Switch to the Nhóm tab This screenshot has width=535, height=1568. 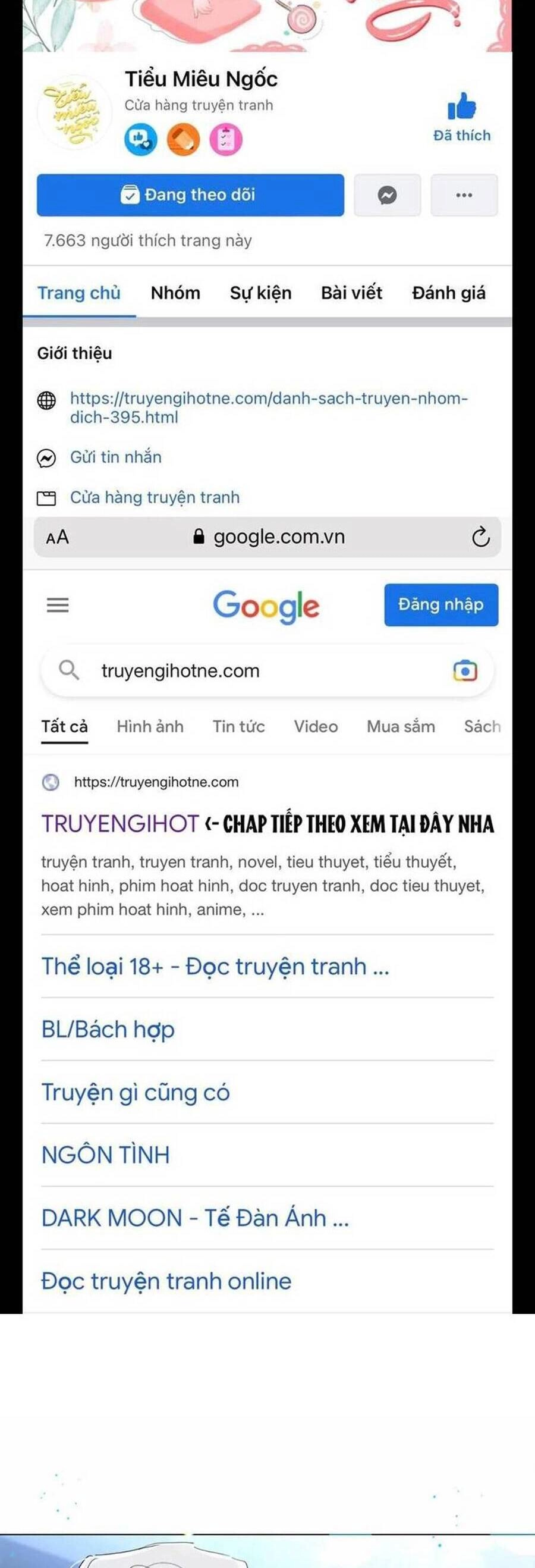tap(175, 293)
